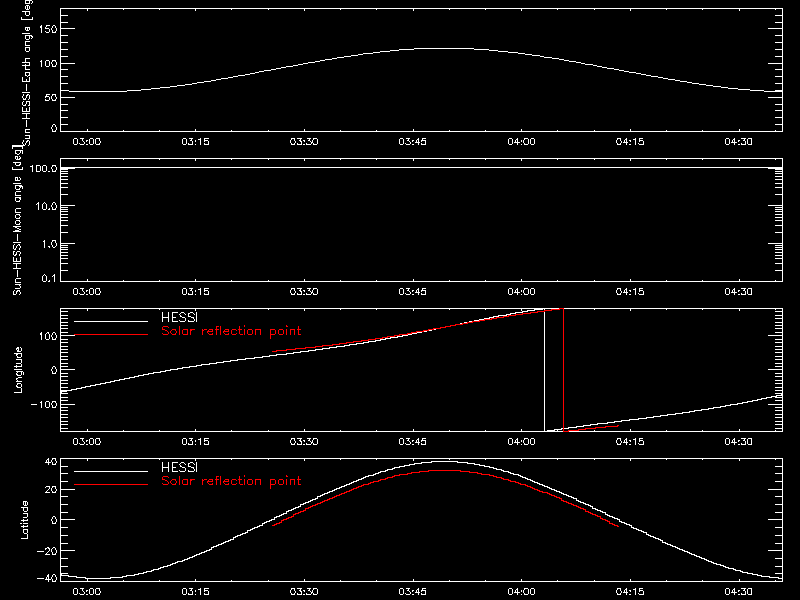This screenshot has height=600, width=800.
Task: Click flat white line in Moon angle plot
Action: coord(421,167)
